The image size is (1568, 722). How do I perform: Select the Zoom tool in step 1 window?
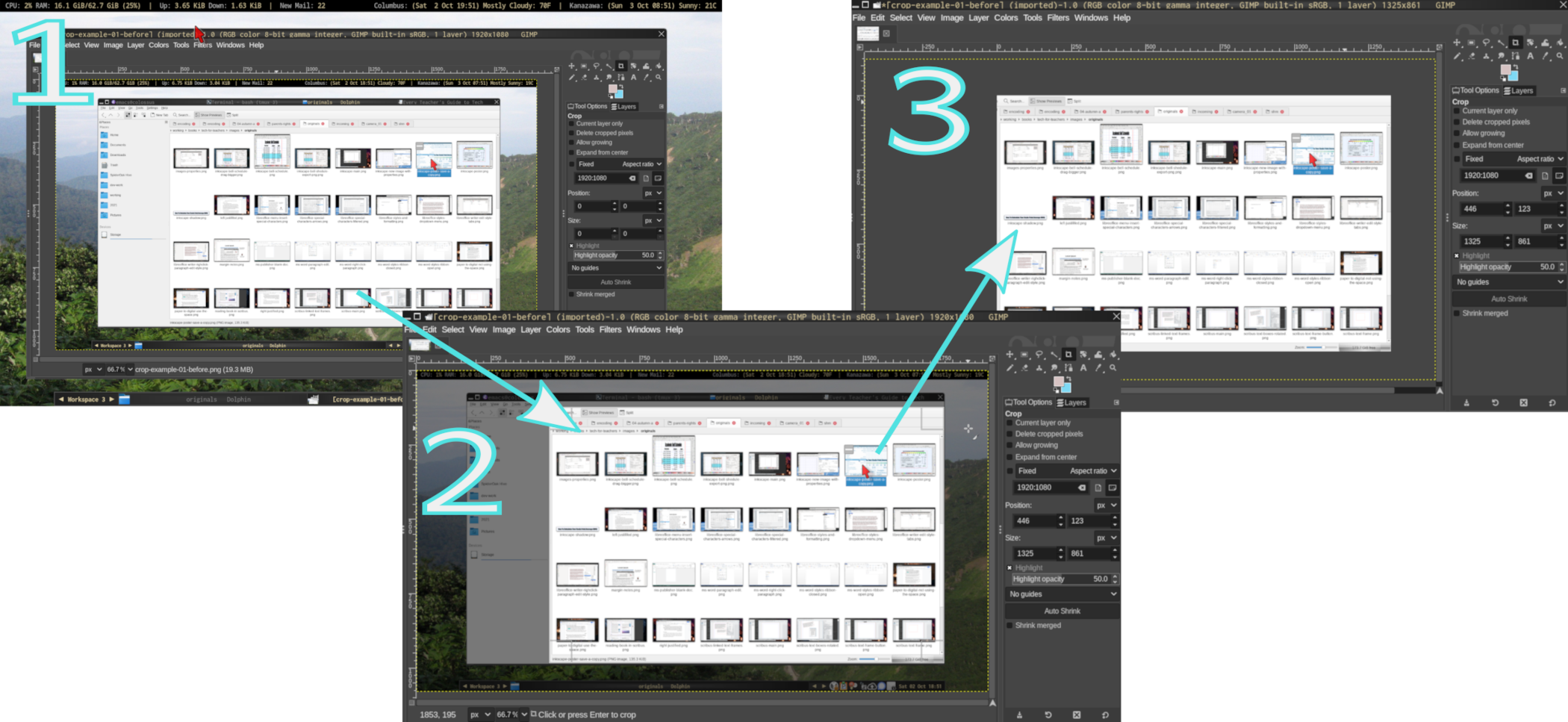point(659,77)
